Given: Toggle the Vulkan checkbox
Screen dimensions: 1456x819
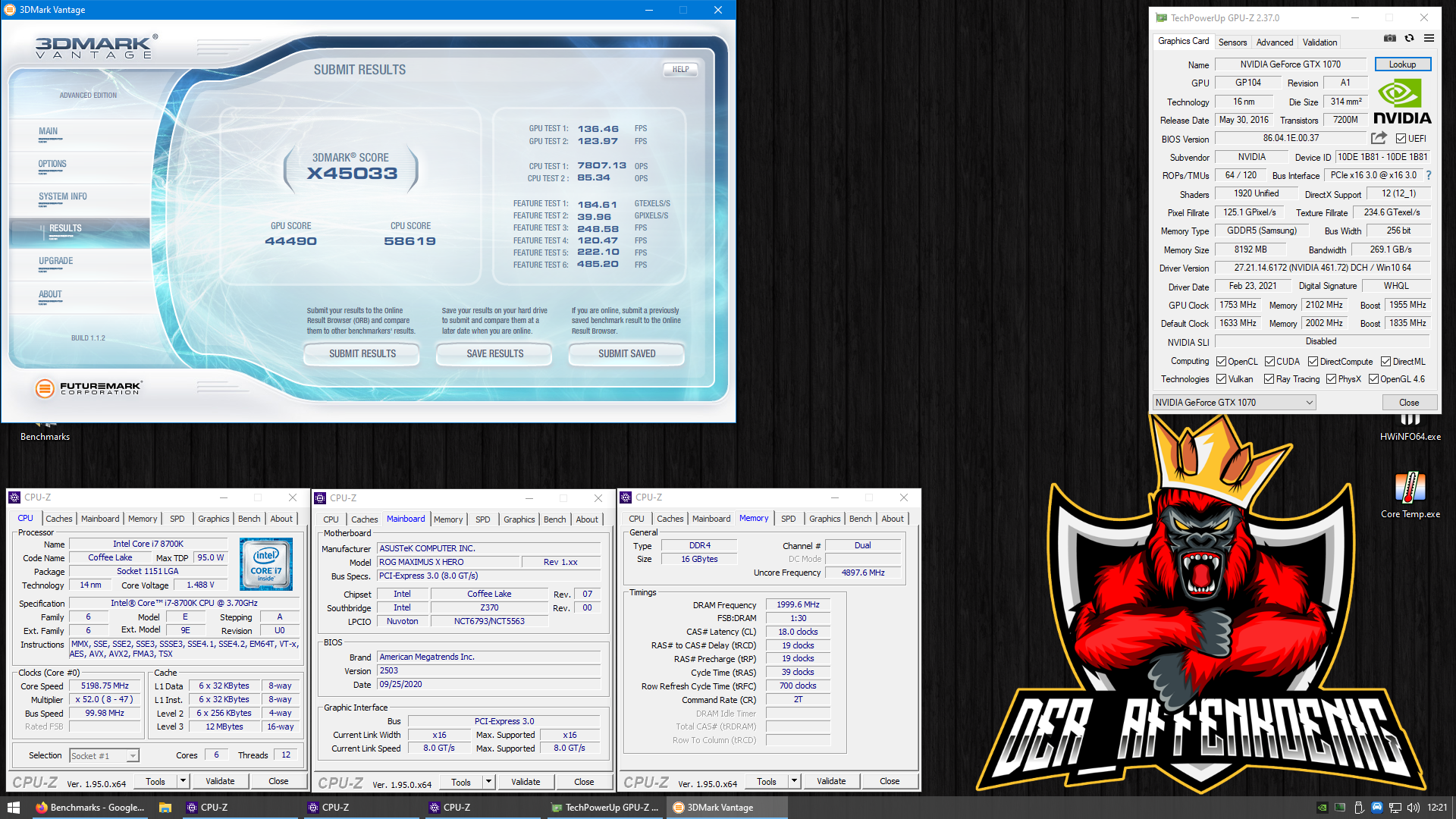Looking at the screenshot, I should [x=1221, y=379].
